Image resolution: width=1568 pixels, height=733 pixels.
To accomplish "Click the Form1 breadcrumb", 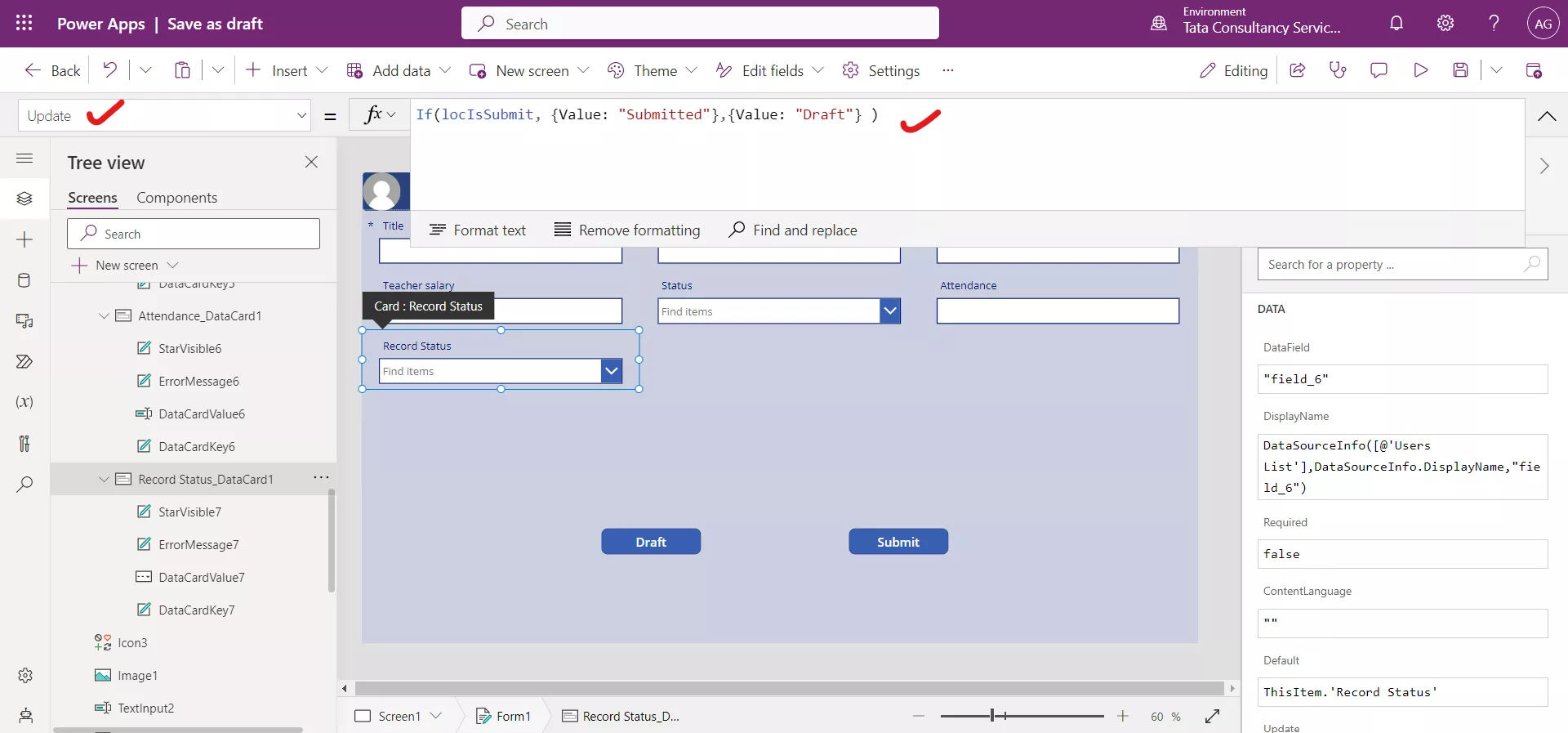I will click(503, 716).
